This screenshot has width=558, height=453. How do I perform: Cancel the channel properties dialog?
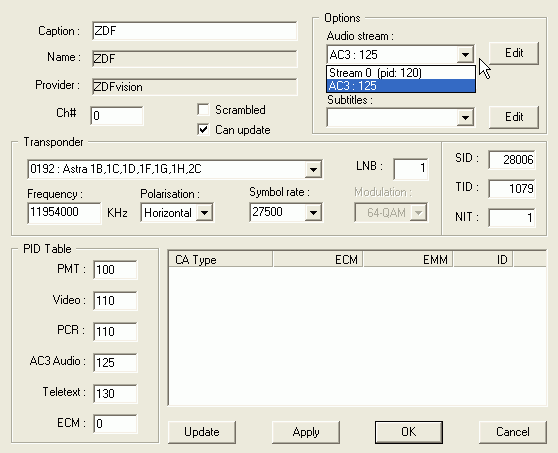click(x=512, y=432)
